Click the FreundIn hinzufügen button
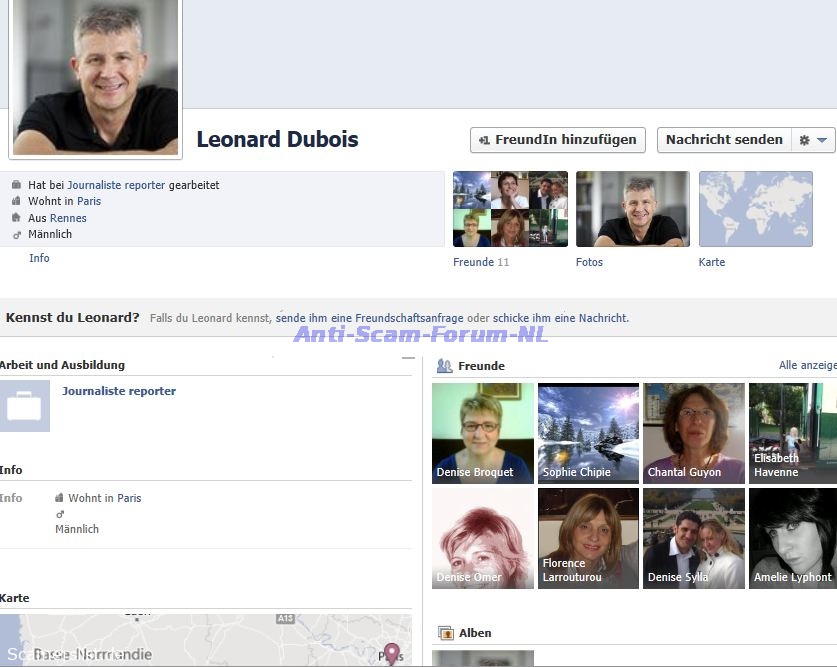 (557, 140)
